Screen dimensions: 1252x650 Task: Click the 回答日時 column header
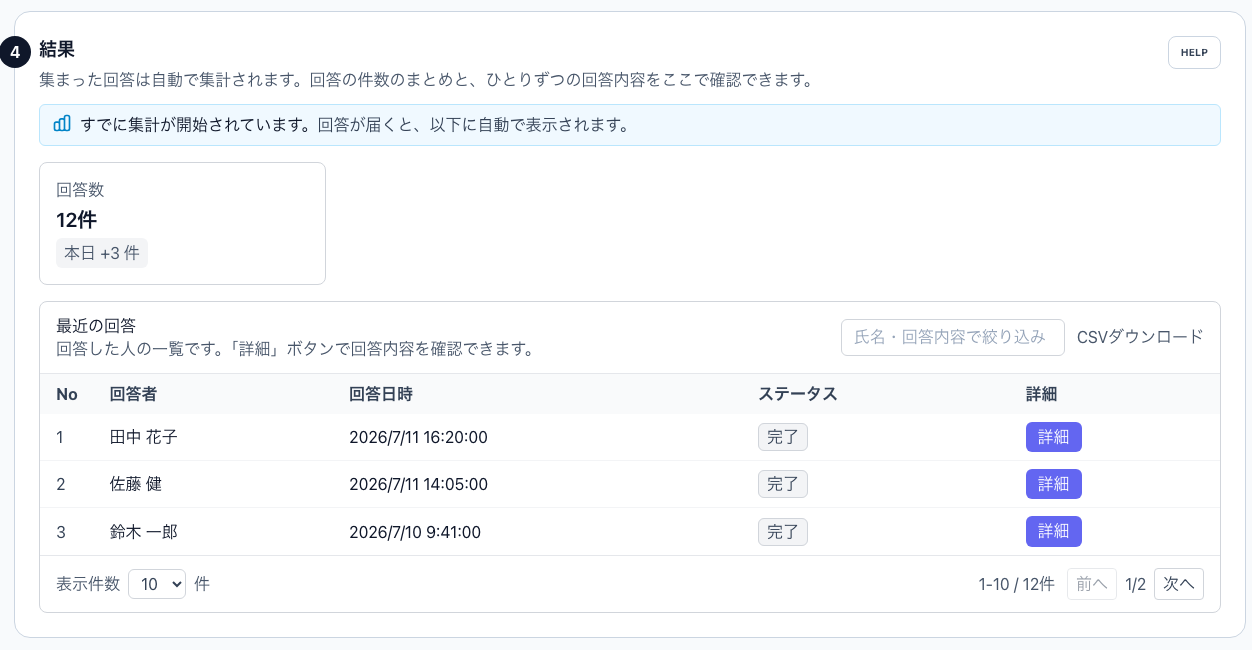[381, 394]
